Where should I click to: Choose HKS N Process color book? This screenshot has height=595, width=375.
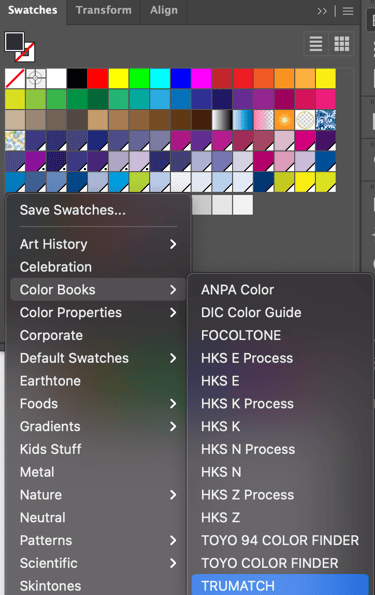pos(280,449)
